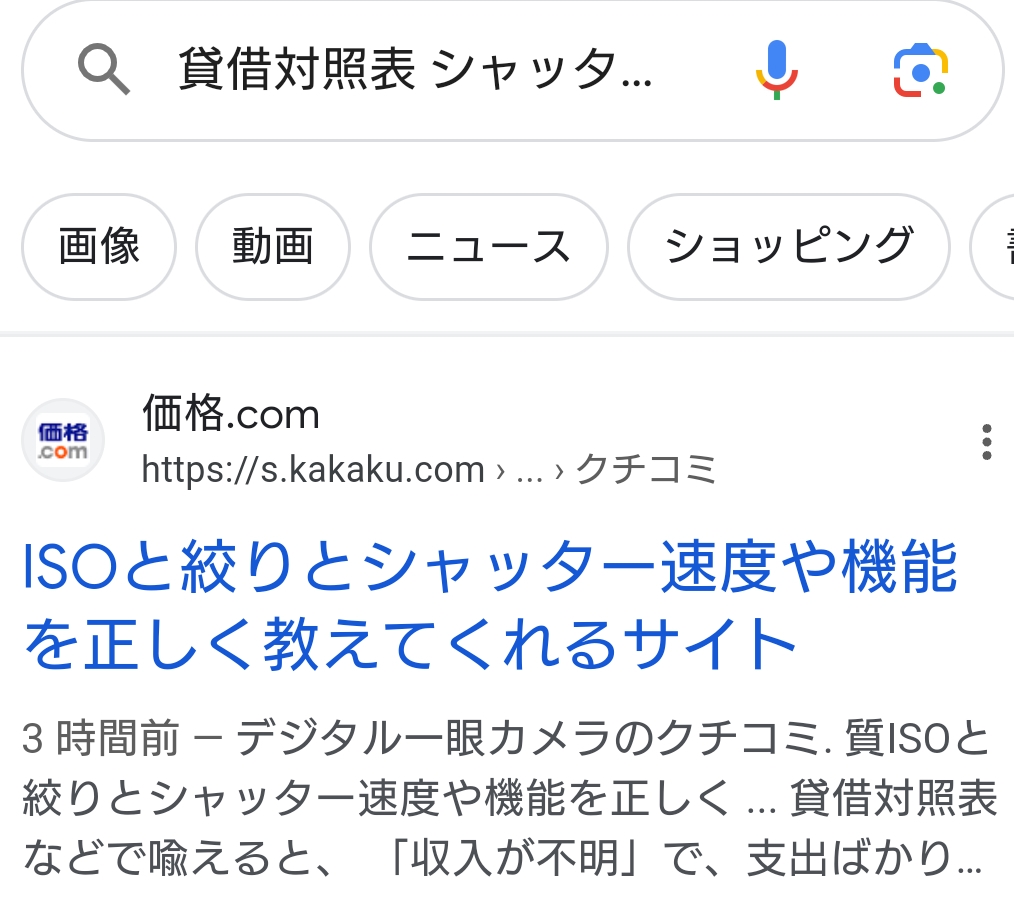Tap the 価格.com site name
The width and height of the screenshot is (1014, 912).
(231, 413)
